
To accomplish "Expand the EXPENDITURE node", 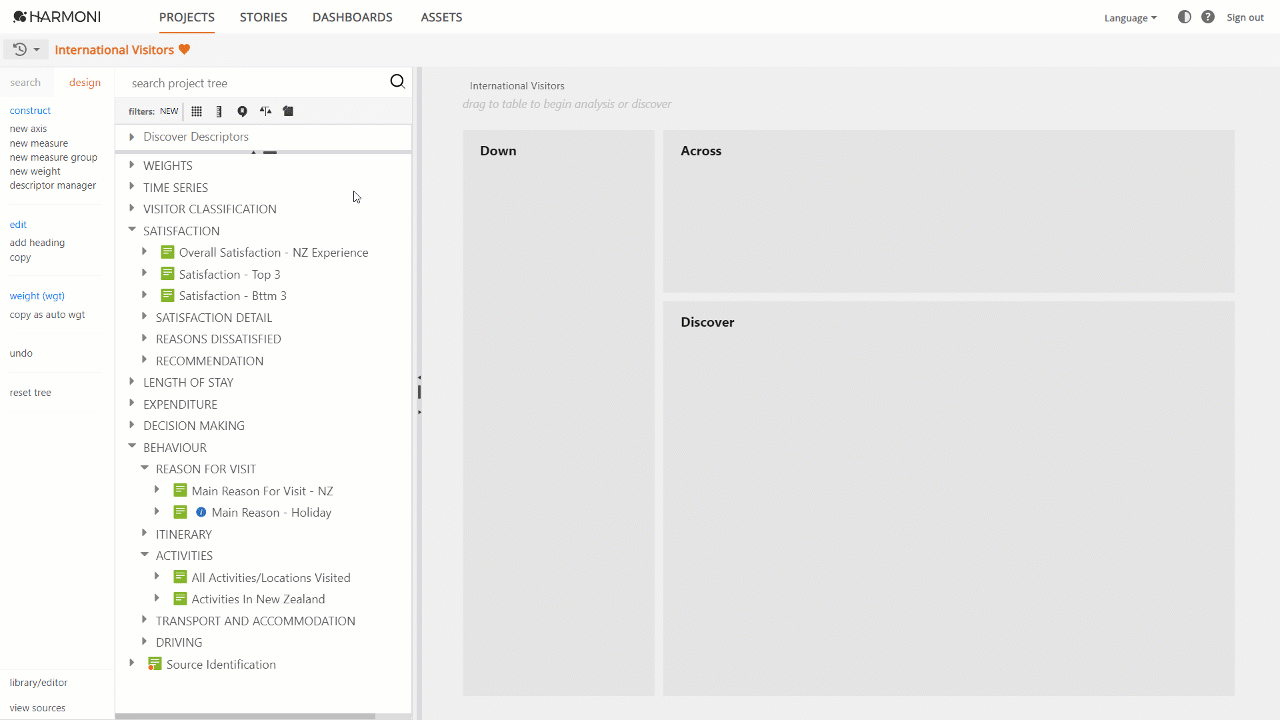I will [x=131, y=404].
